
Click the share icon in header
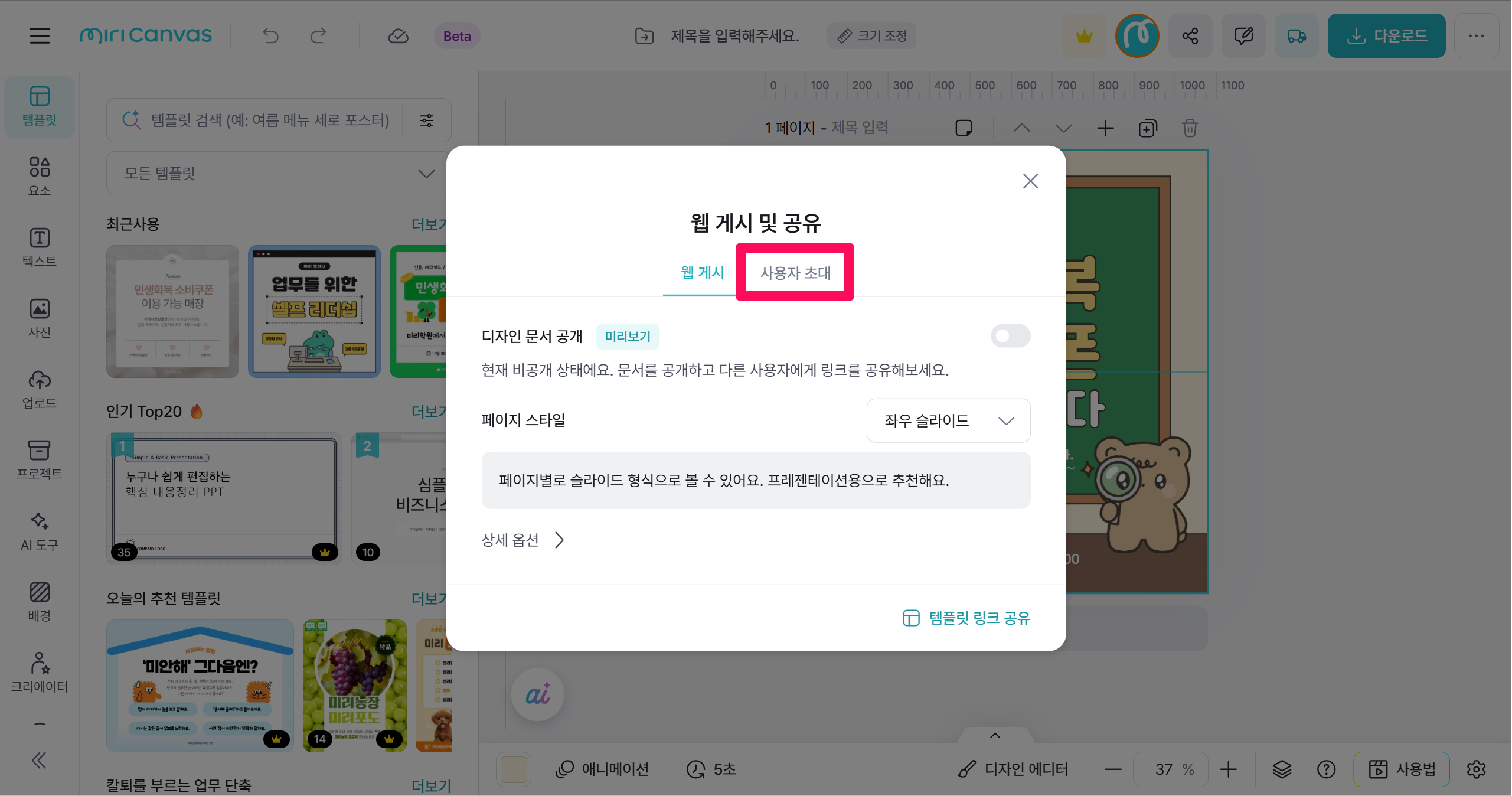click(x=1190, y=36)
